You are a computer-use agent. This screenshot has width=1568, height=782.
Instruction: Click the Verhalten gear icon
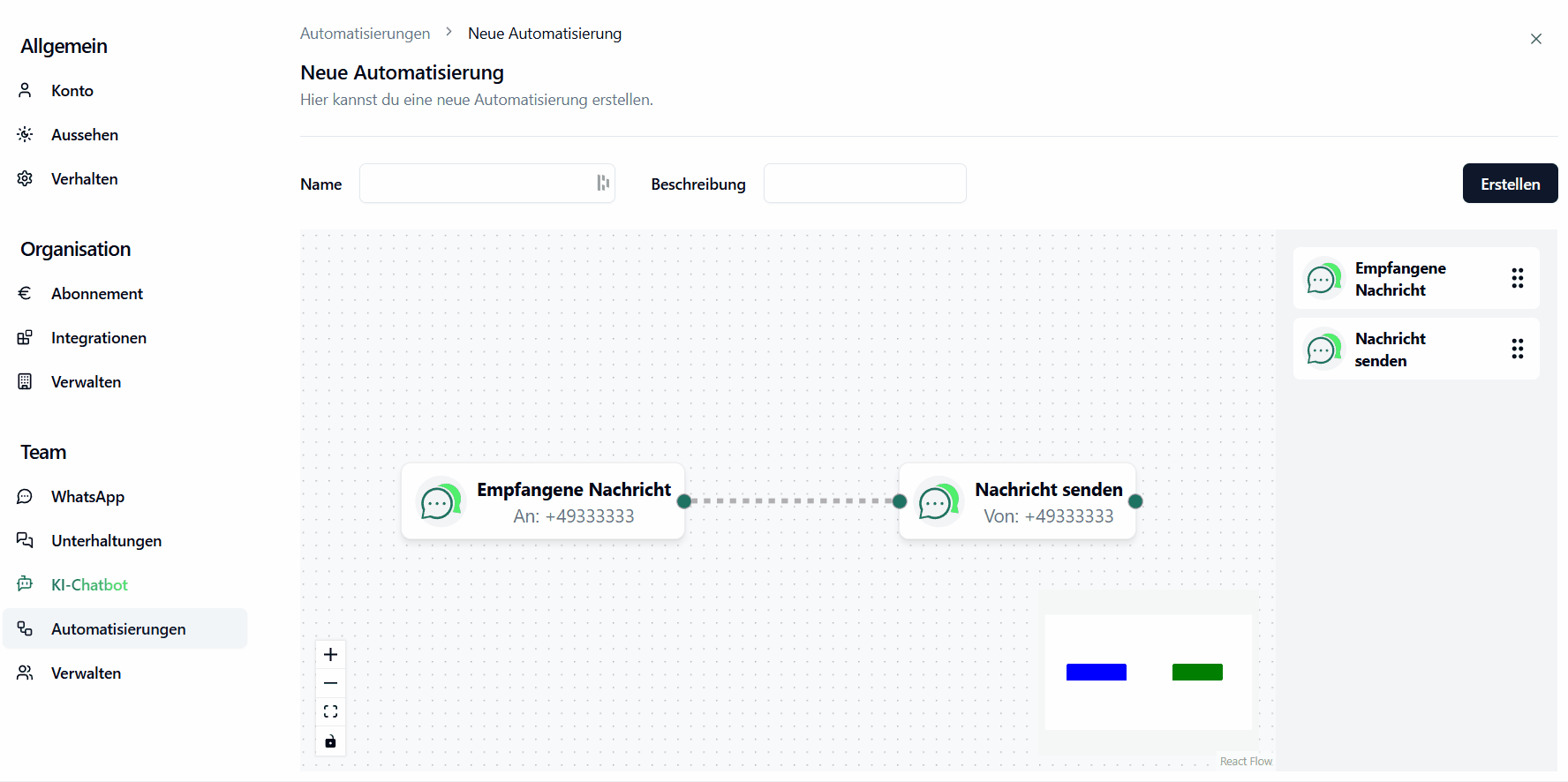[x=25, y=178]
